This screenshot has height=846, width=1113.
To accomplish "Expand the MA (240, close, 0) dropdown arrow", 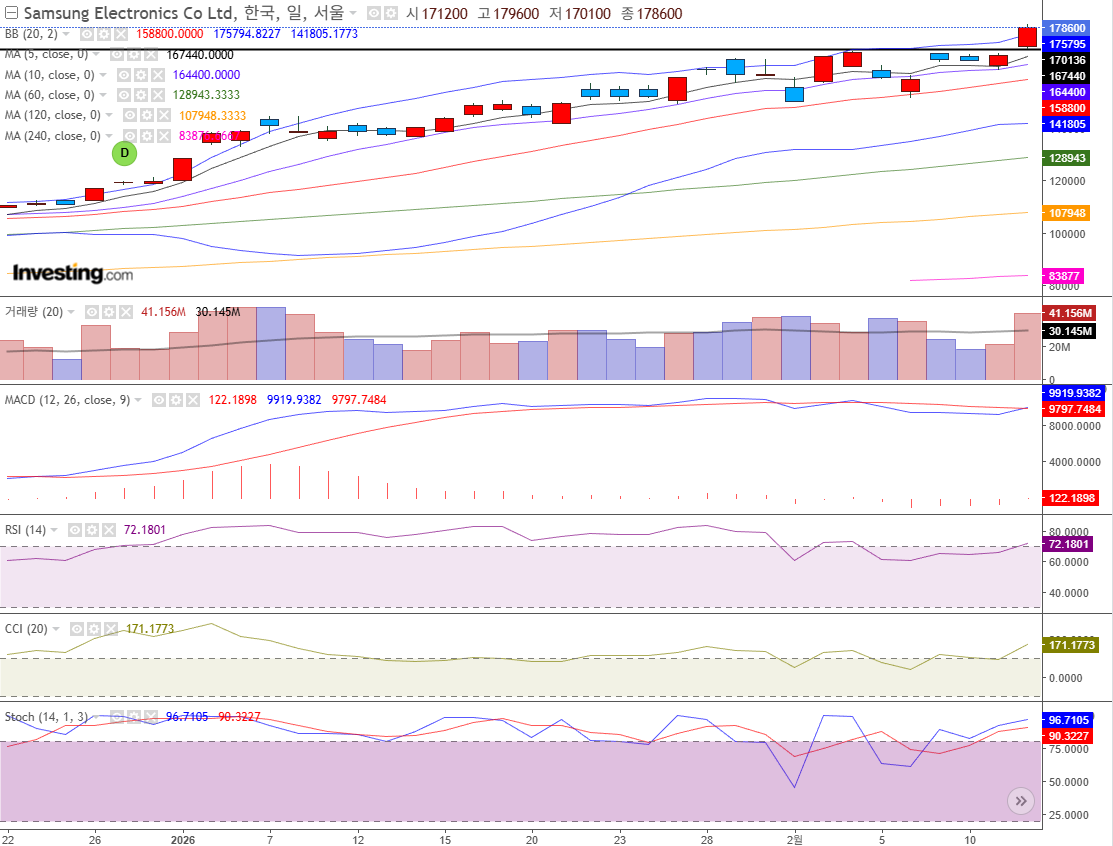I will 109,136.
